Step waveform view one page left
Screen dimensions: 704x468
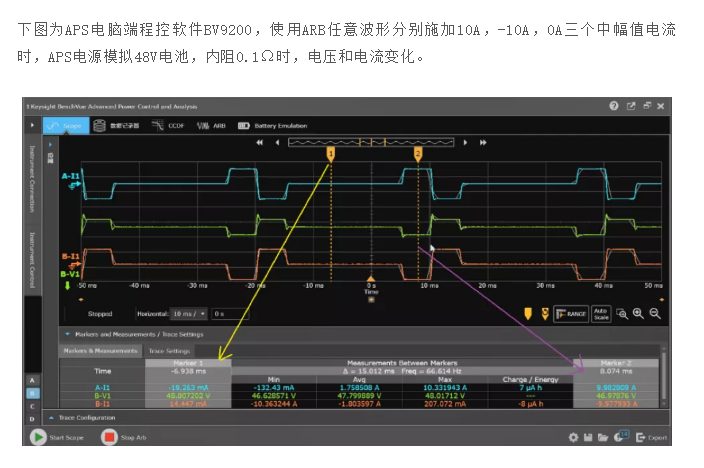pos(277,142)
